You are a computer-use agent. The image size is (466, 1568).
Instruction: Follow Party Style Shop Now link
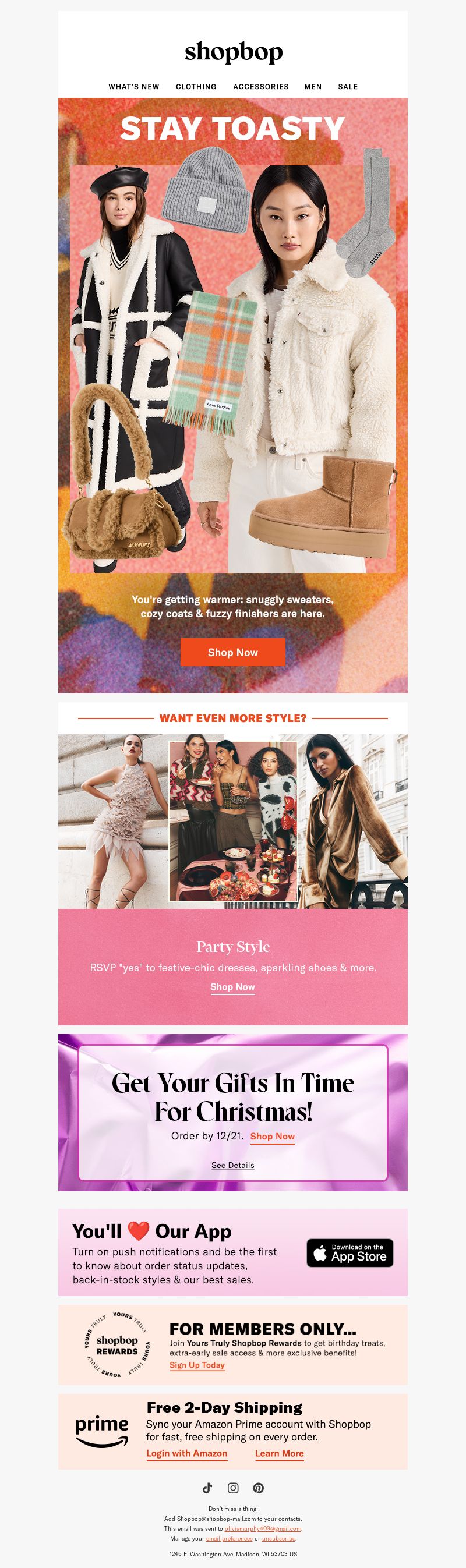tap(232, 987)
